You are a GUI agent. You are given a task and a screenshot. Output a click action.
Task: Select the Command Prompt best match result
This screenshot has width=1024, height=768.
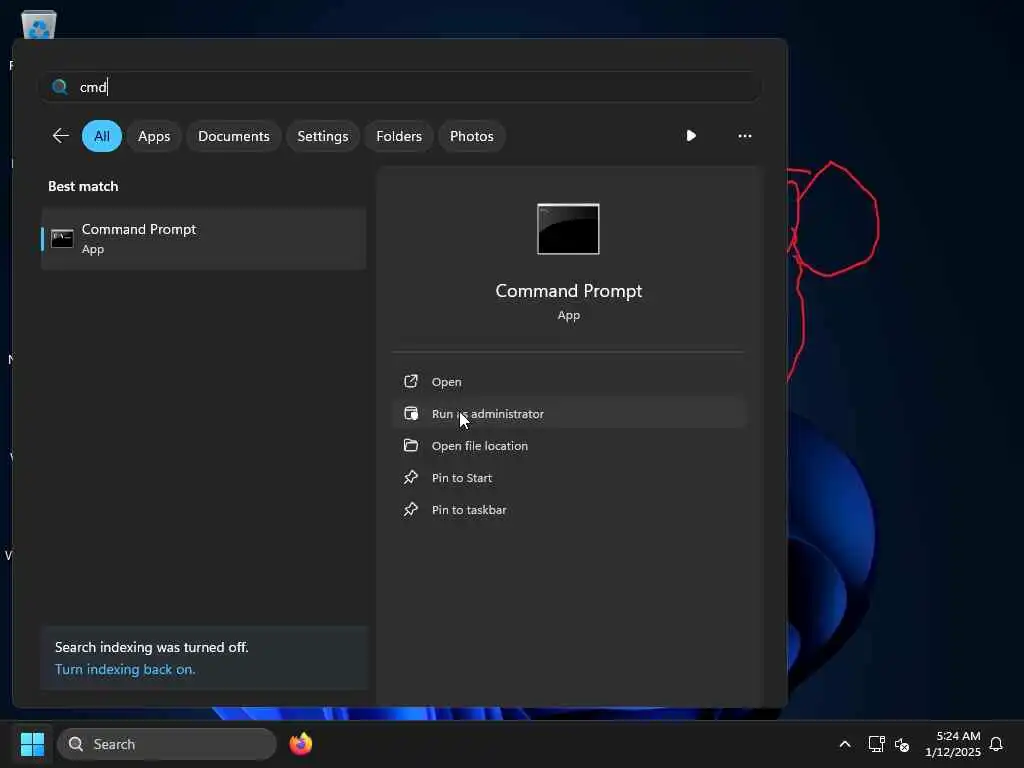204,239
